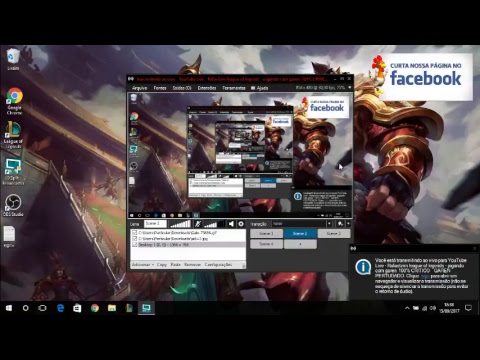Screen dimensions: 480x360
Task: Open the taskbar clock and date
Action: click(x=449, y=308)
